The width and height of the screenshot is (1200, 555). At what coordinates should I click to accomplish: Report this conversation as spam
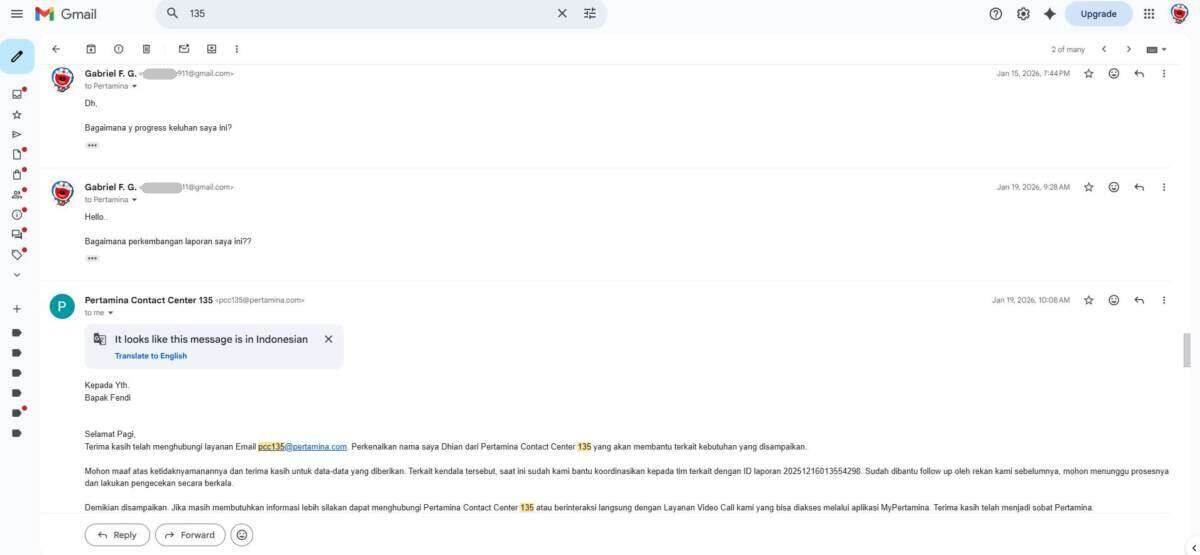(x=119, y=49)
